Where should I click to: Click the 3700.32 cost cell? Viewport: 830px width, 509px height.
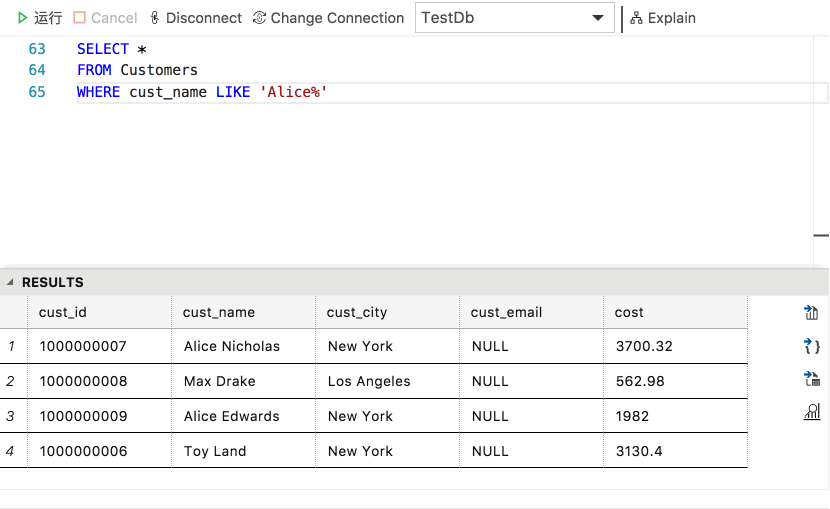click(675, 346)
